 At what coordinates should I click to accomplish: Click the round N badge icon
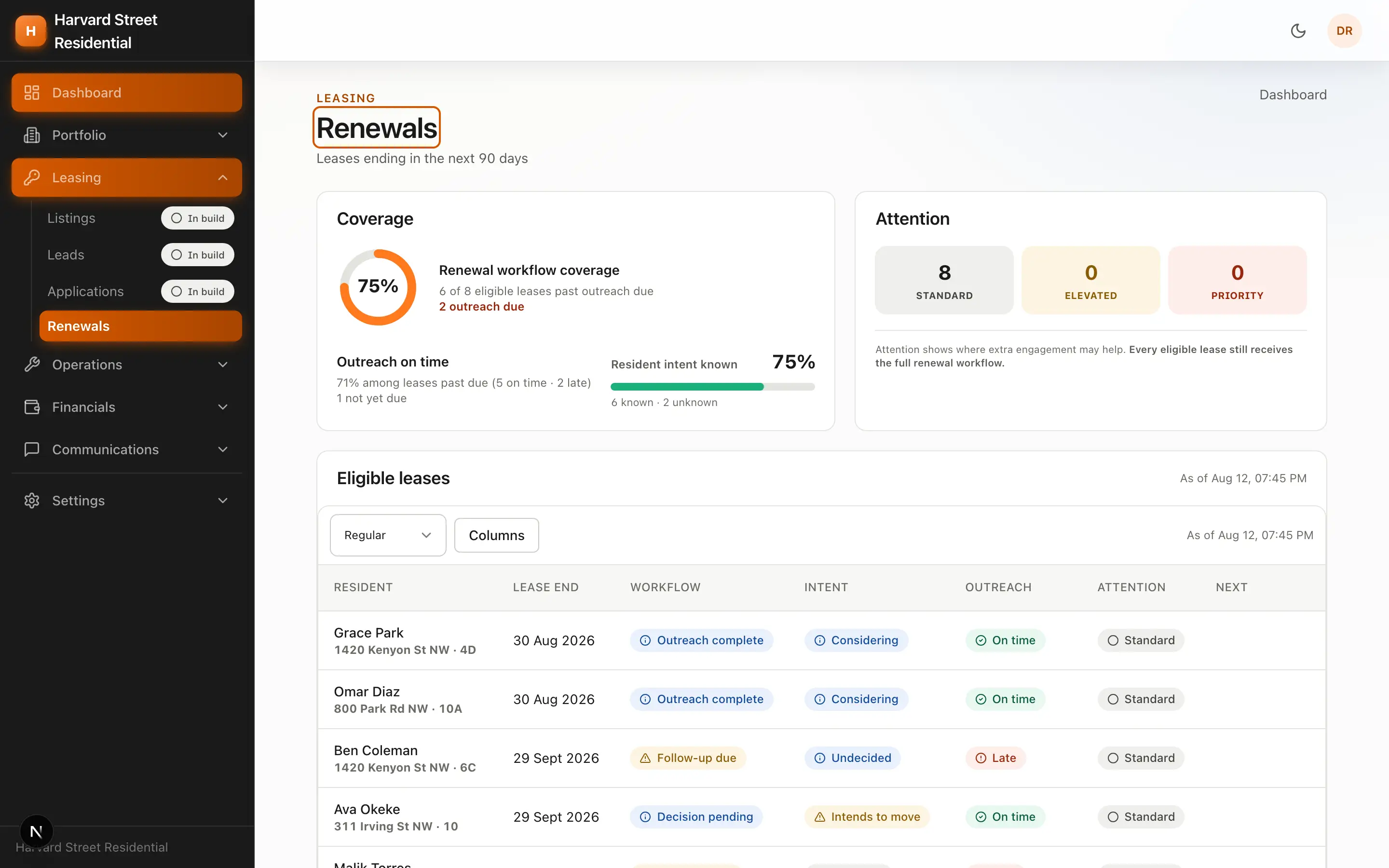[36, 831]
